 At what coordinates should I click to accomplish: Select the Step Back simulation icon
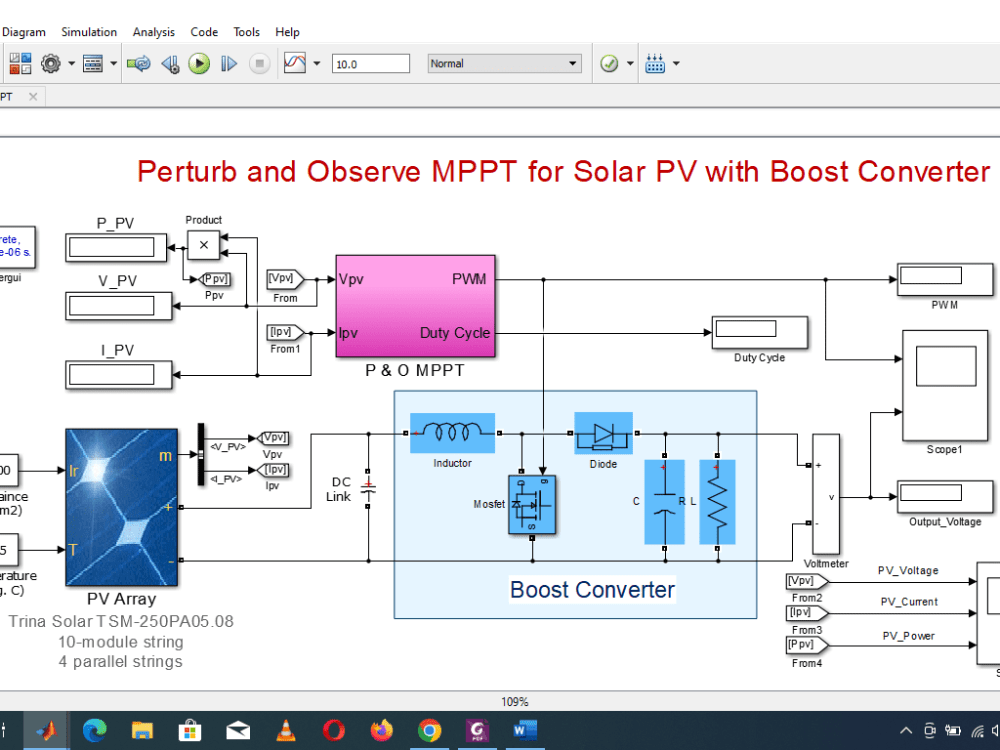click(x=168, y=62)
